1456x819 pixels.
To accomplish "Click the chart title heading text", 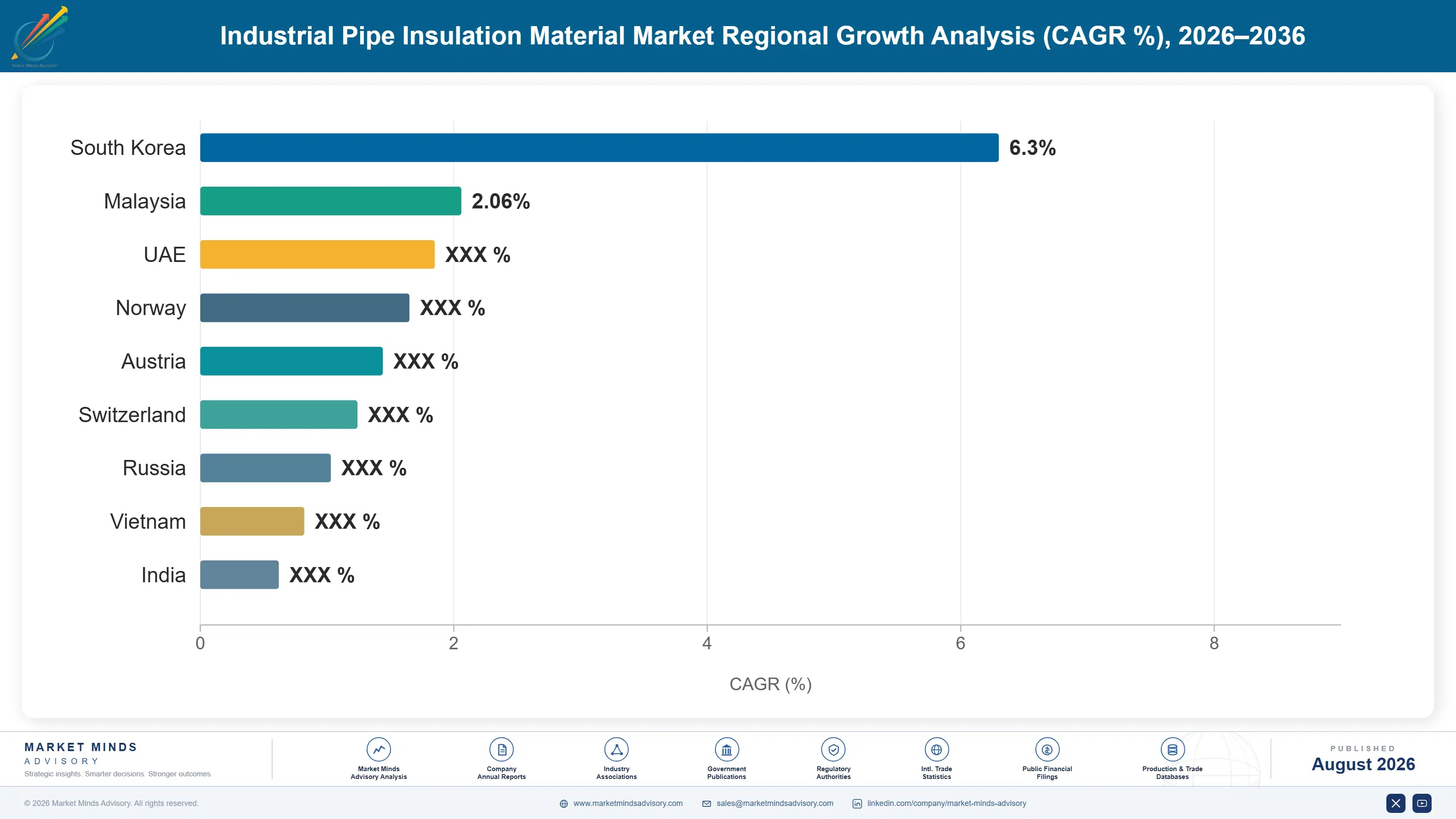I will [762, 36].
